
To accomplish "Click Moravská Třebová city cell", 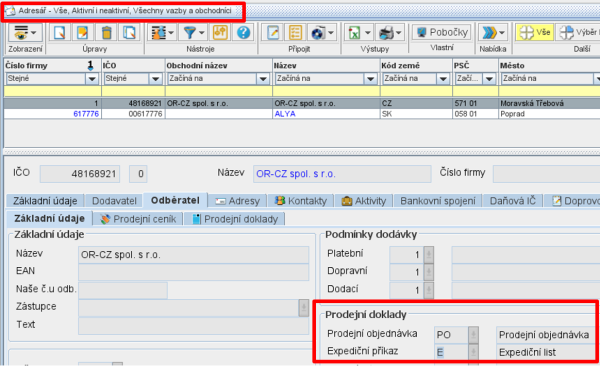I will [532, 103].
